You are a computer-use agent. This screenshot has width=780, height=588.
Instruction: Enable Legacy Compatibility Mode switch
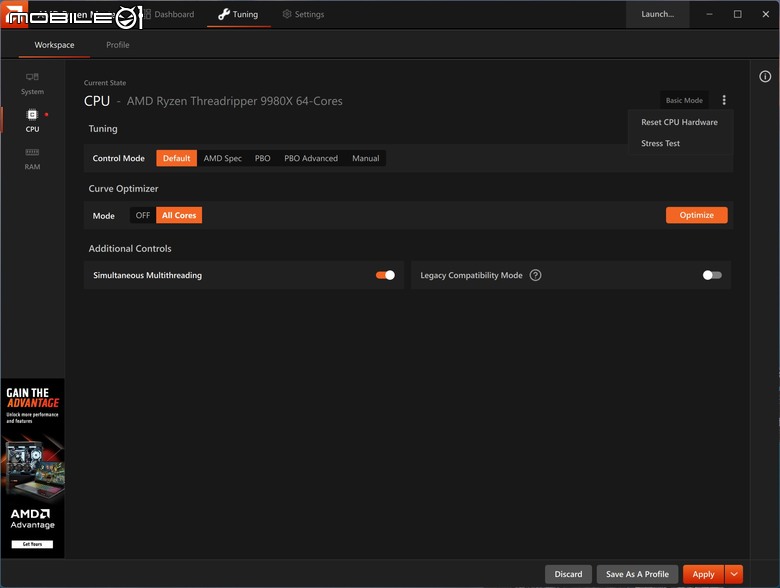point(712,275)
